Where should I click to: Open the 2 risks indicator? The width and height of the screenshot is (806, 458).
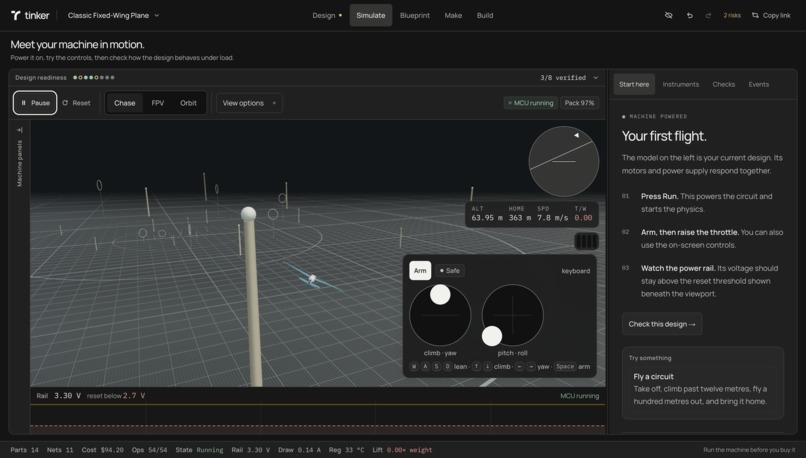click(x=732, y=15)
